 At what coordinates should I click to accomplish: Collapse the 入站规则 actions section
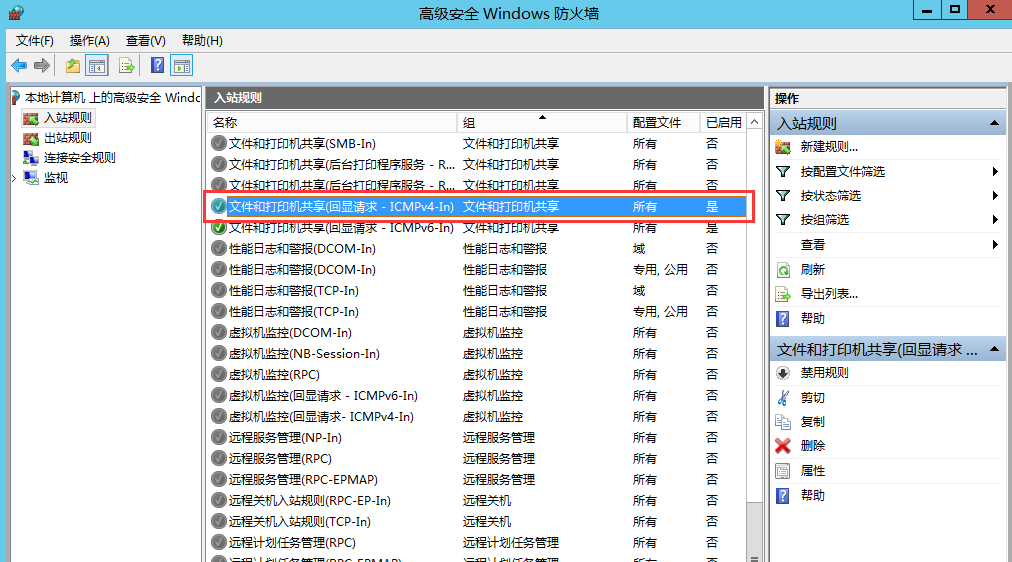(x=994, y=124)
